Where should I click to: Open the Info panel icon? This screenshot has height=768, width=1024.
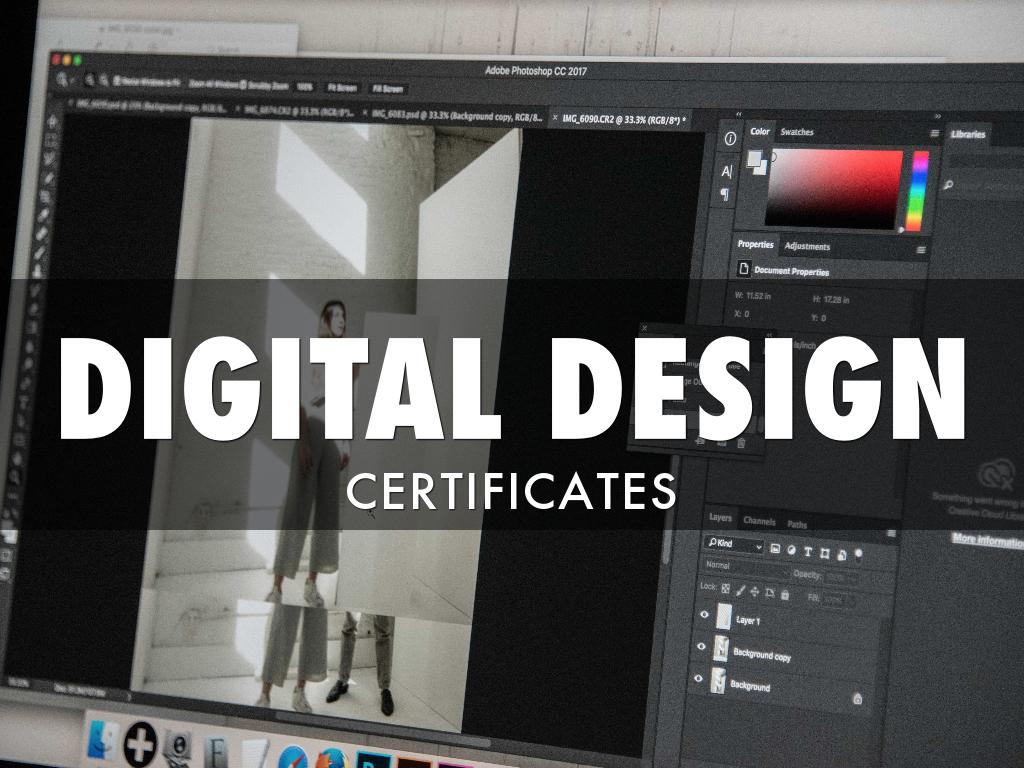point(729,140)
